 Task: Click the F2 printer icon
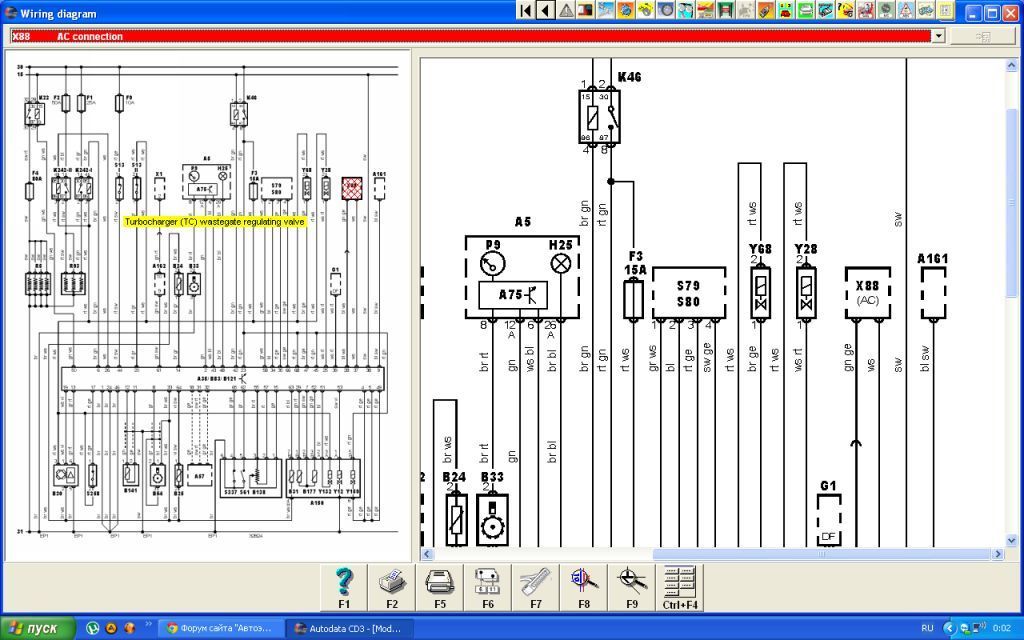tap(392, 587)
